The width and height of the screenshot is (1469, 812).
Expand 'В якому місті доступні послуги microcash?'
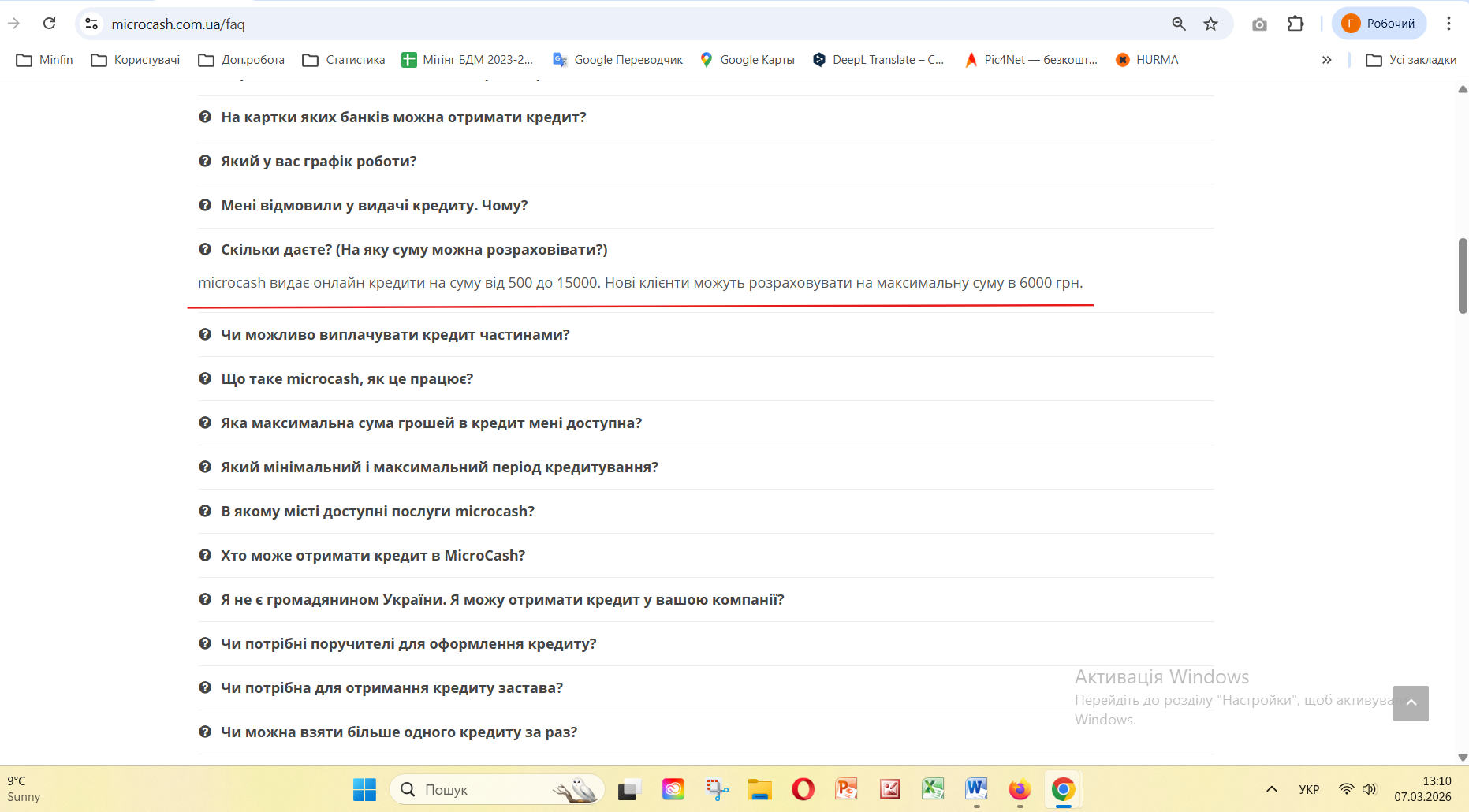point(706,512)
